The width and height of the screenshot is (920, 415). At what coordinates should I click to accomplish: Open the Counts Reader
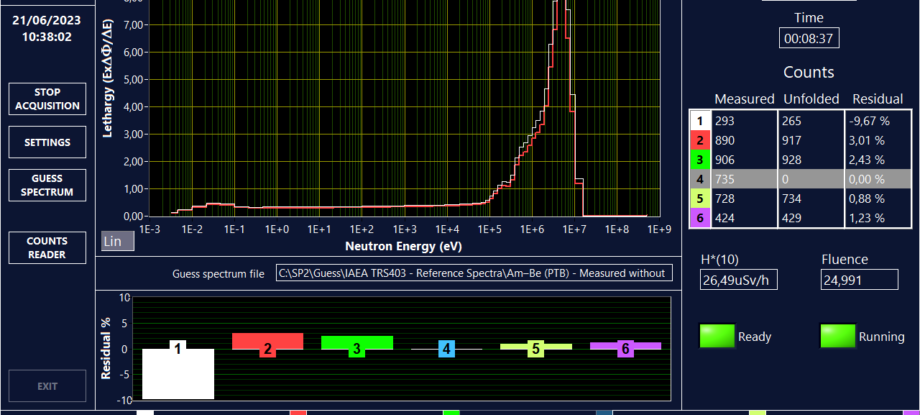[x=47, y=248]
